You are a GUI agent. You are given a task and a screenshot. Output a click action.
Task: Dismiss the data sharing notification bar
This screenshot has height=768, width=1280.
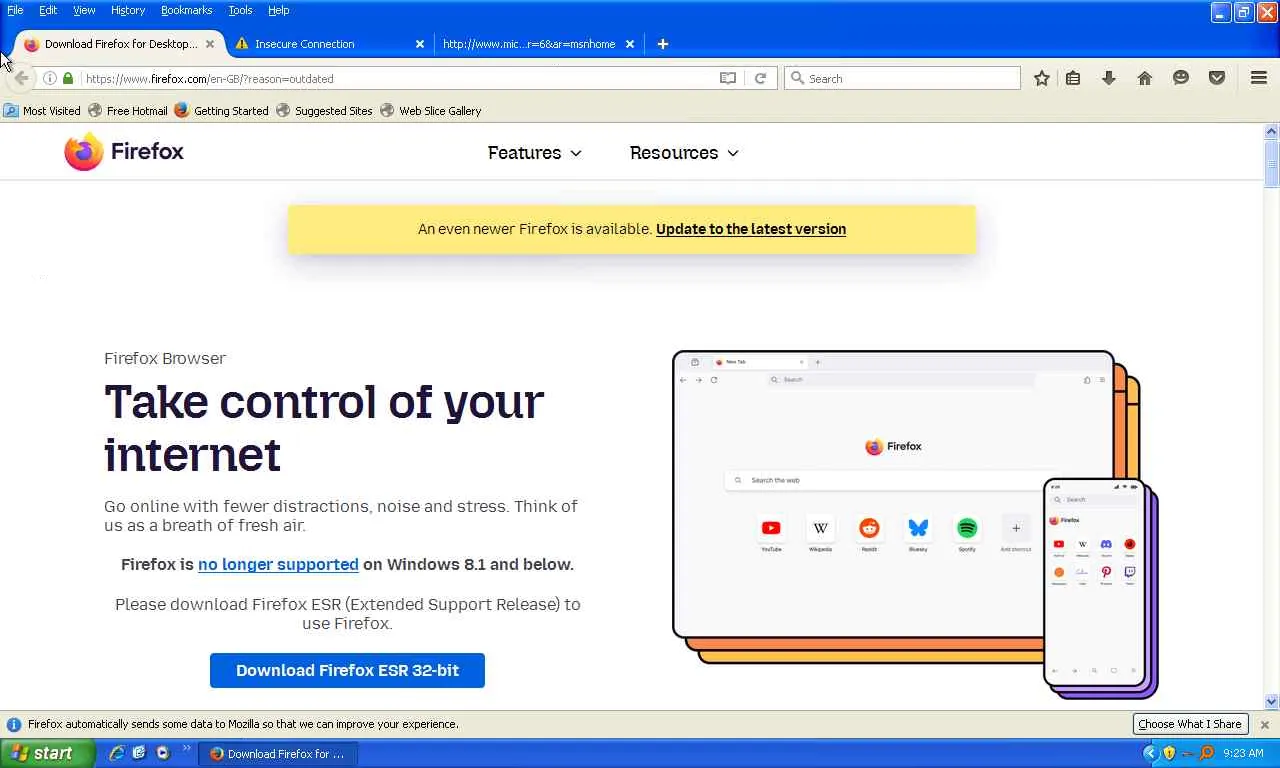[1265, 724]
